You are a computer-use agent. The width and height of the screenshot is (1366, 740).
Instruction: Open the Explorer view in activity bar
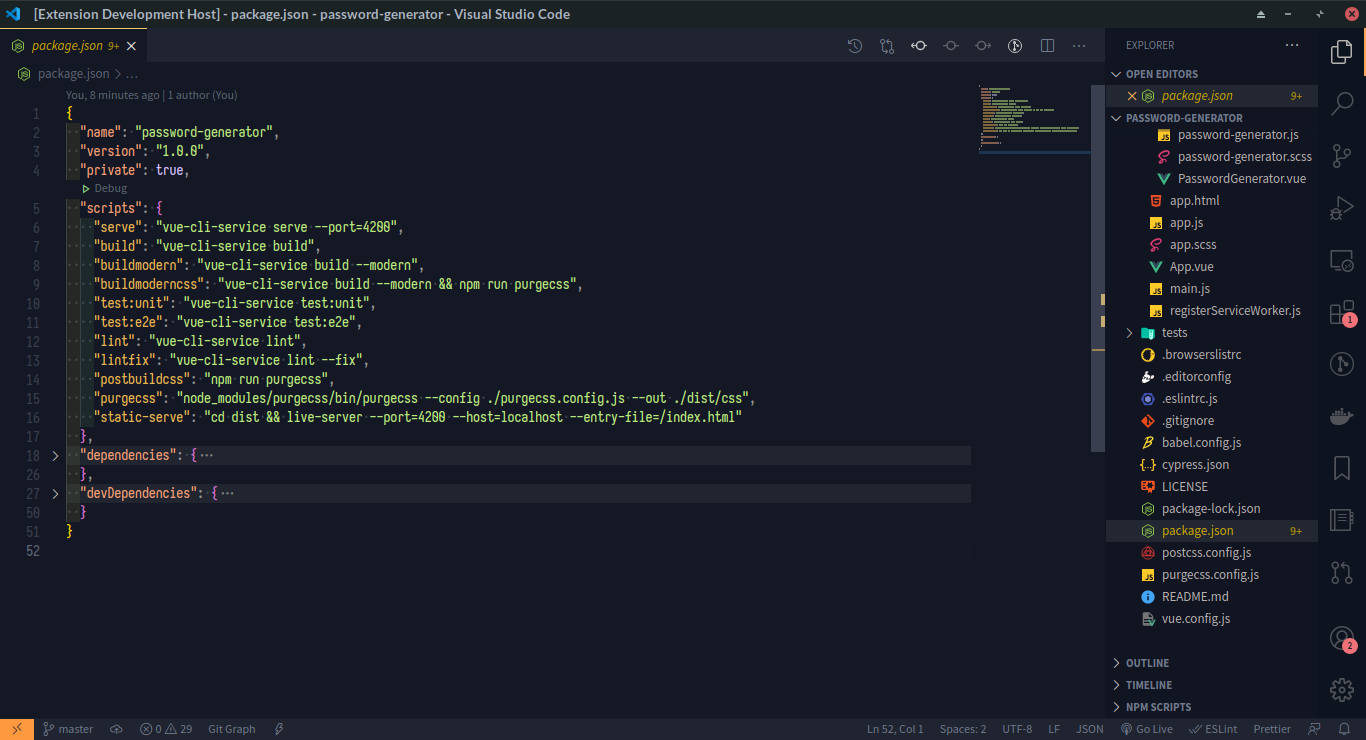pyautogui.click(x=1341, y=51)
